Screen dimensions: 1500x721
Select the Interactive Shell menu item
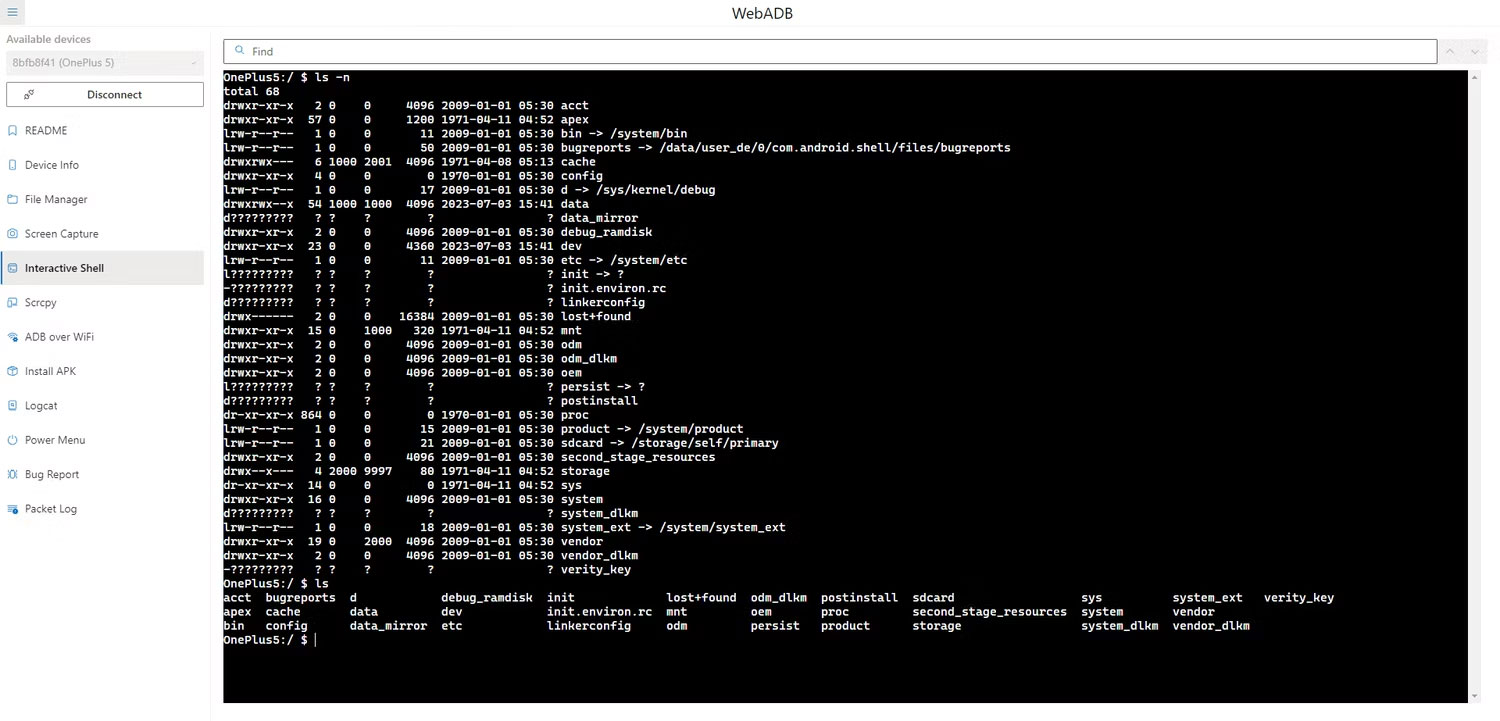[102, 268]
